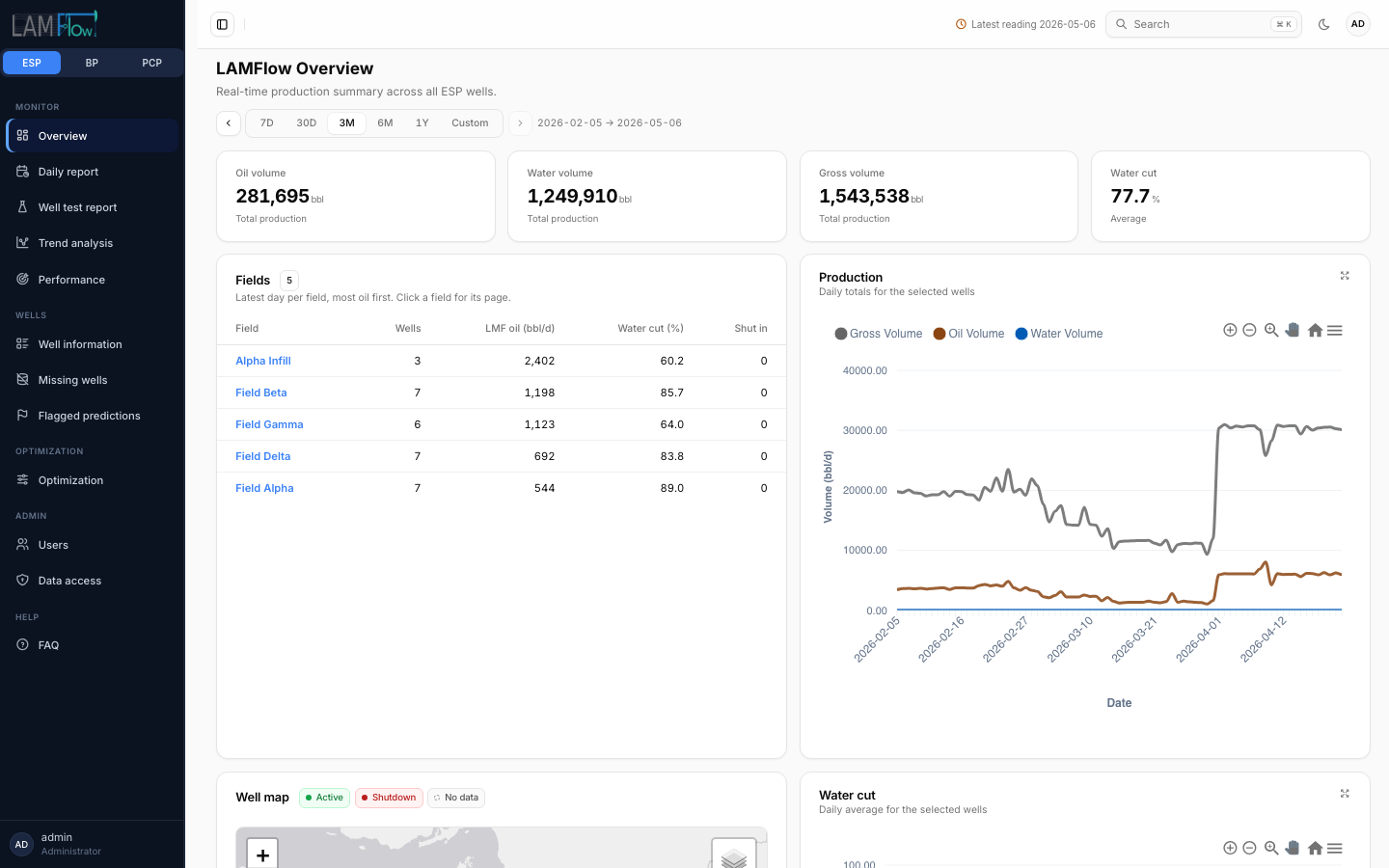1389x868 pixels.
Task: Open the Field Gamma link
Action: click(x=269, y=424)
